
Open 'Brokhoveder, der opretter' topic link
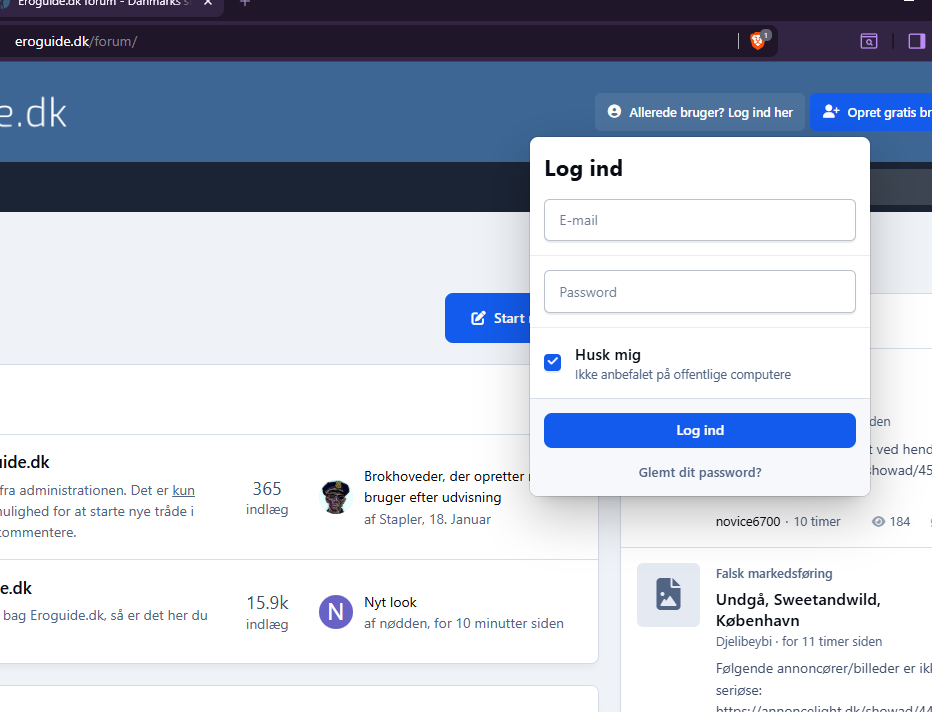[x=446, y=487]
